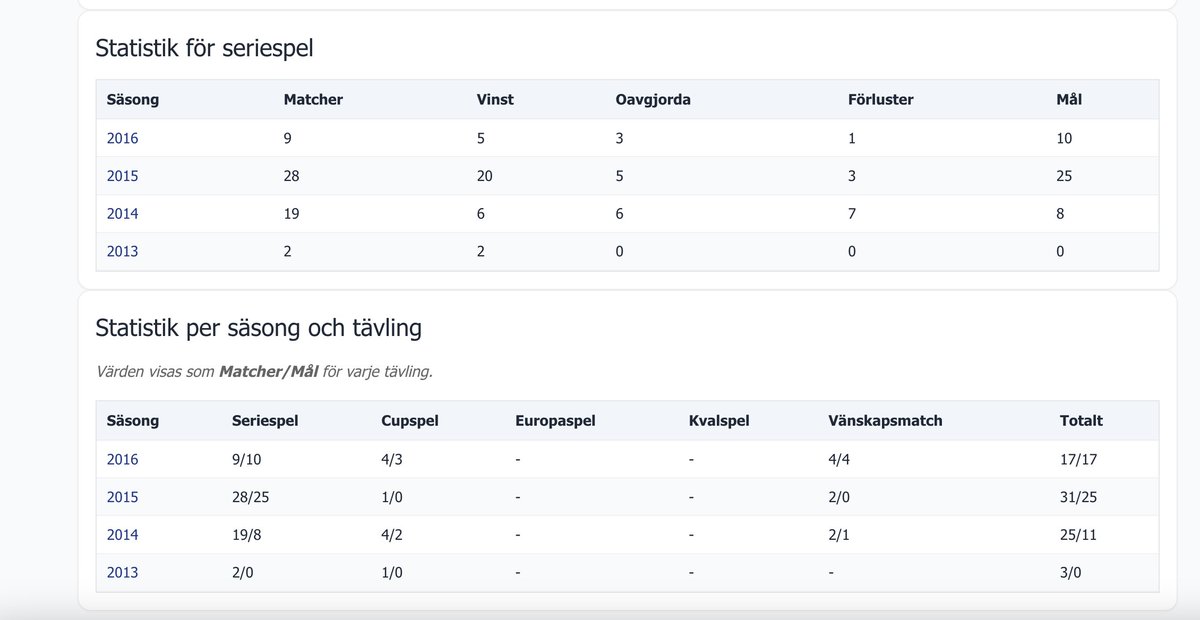Click Vänskapsmatch value '4/4' for 2016

(x=841, y=460)
